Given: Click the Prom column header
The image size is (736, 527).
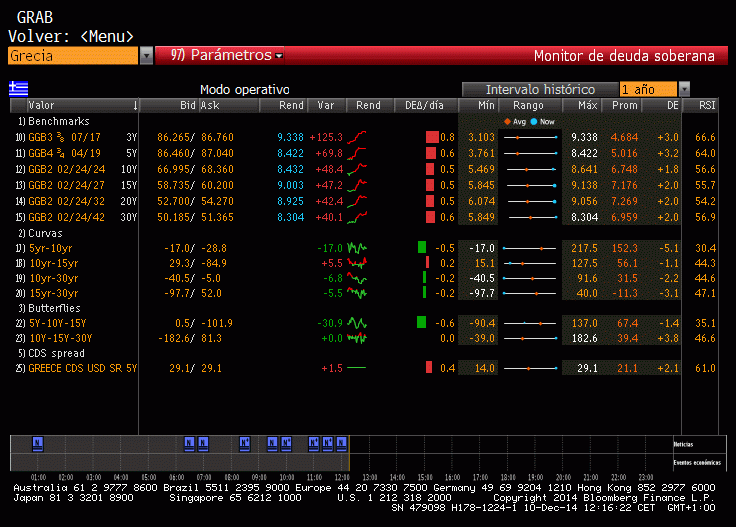Looking at the screenshot, I should tap(624, 106).
